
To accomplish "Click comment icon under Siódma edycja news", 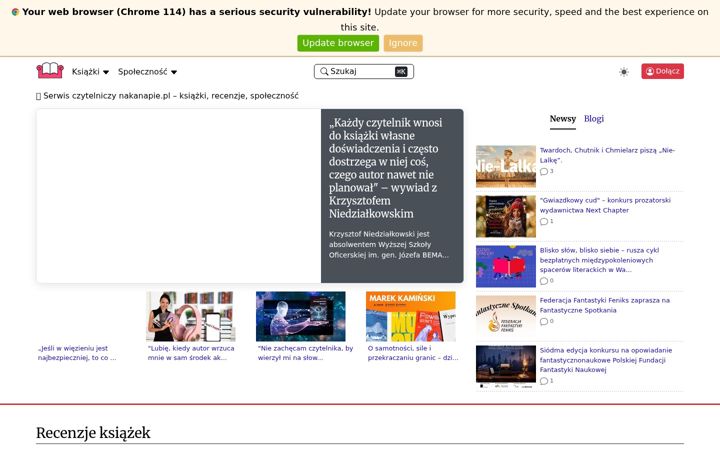I will pyautogui.click(x=544, y=381).
